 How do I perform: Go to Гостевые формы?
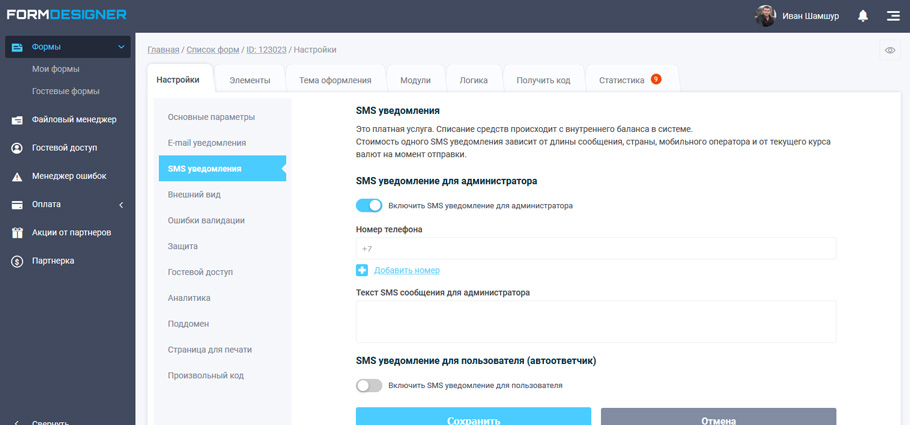[66, 92]
